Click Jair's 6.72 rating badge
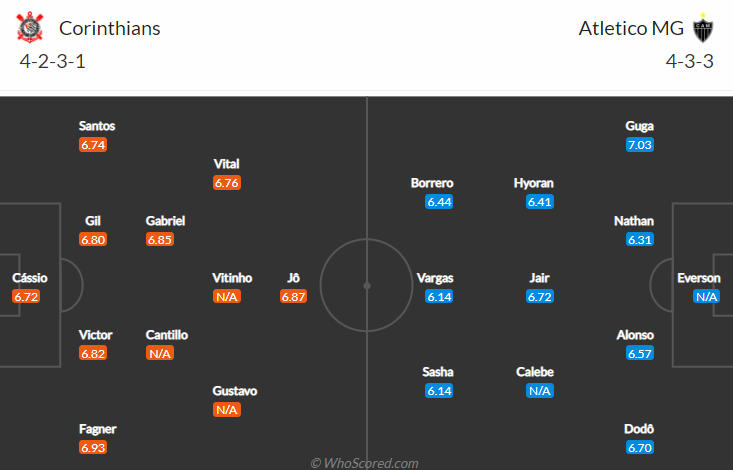This screenshot has height=470, width=733. (540, 297)
